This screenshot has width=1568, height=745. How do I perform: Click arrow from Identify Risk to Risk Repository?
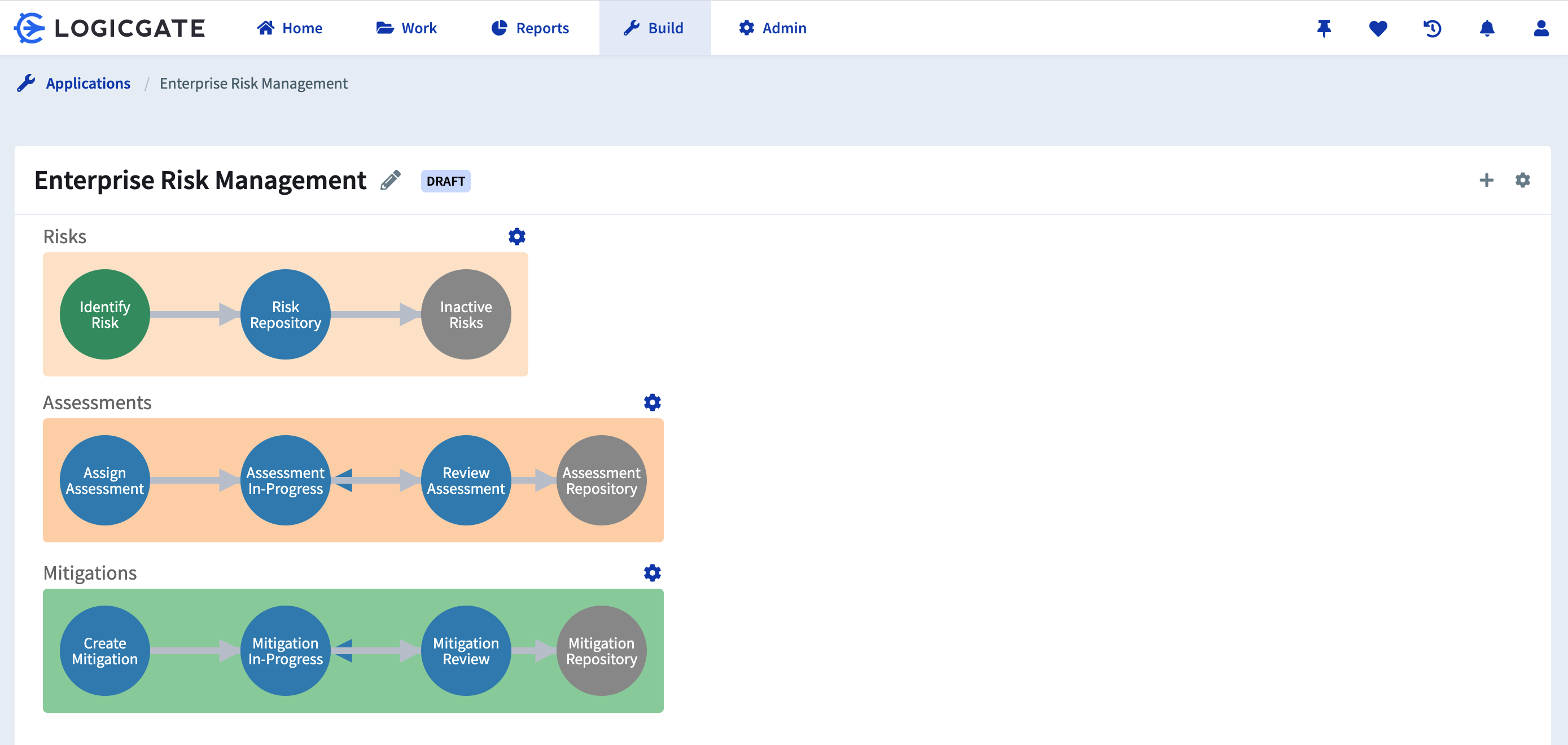[195, 315]
